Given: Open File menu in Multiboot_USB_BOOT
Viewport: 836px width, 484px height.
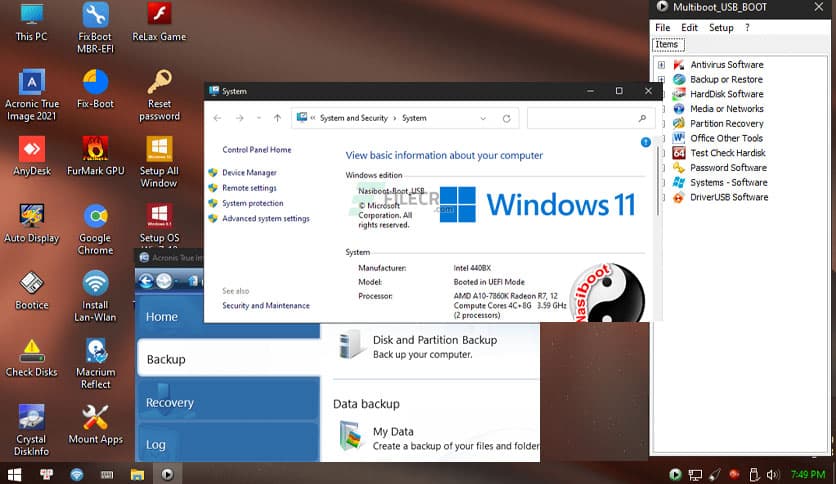Looking at the screenshot, I should tap(663, 28).
